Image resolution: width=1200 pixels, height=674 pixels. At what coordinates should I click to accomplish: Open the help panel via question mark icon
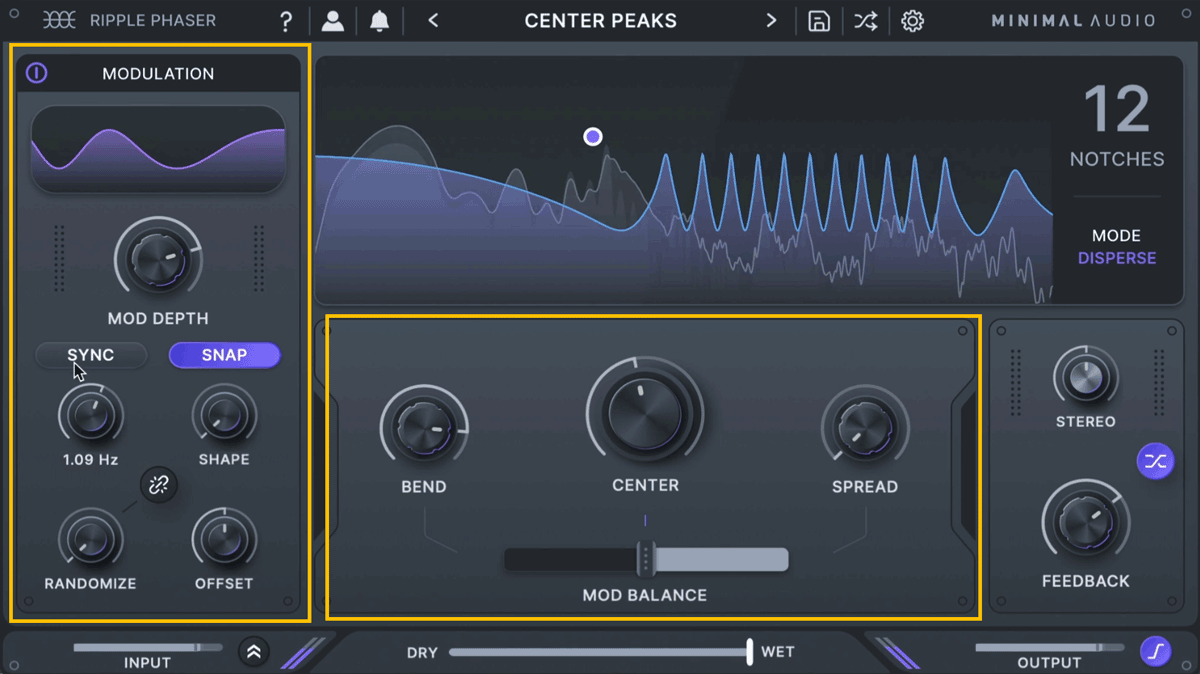(286, 20)
